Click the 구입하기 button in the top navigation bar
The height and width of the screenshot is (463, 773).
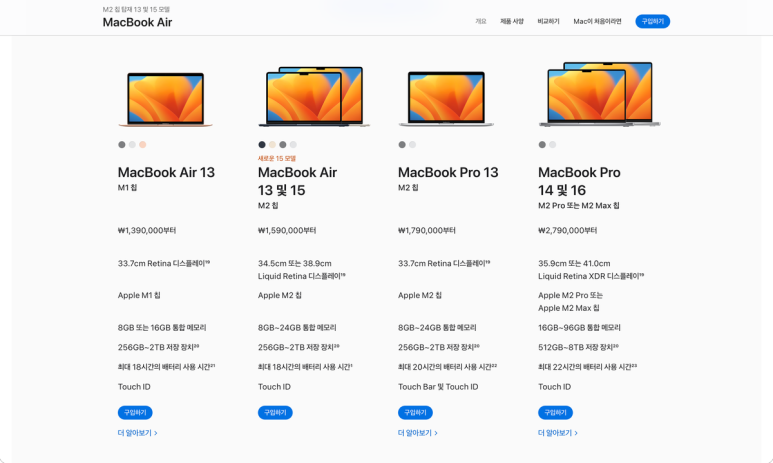652,21
